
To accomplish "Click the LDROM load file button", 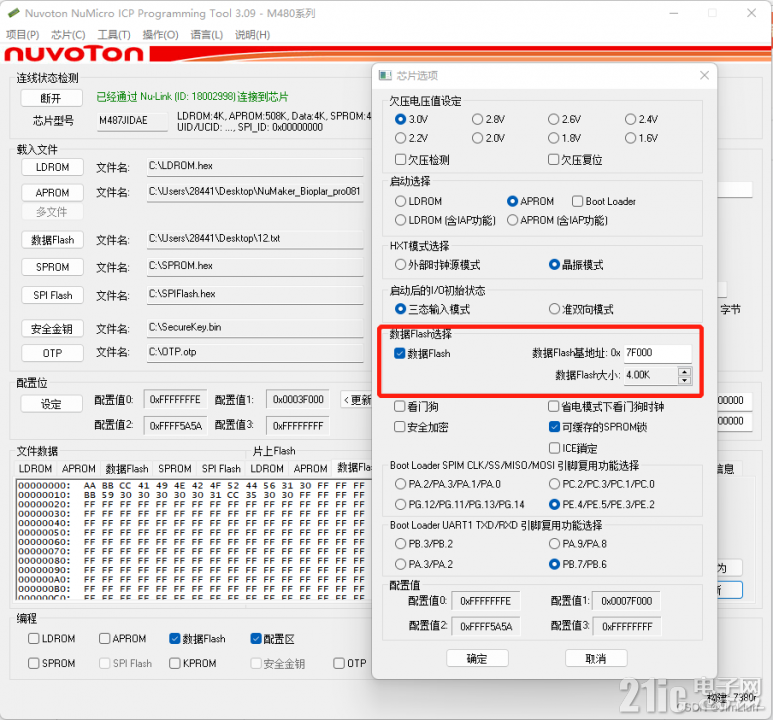I will [52, 167].
